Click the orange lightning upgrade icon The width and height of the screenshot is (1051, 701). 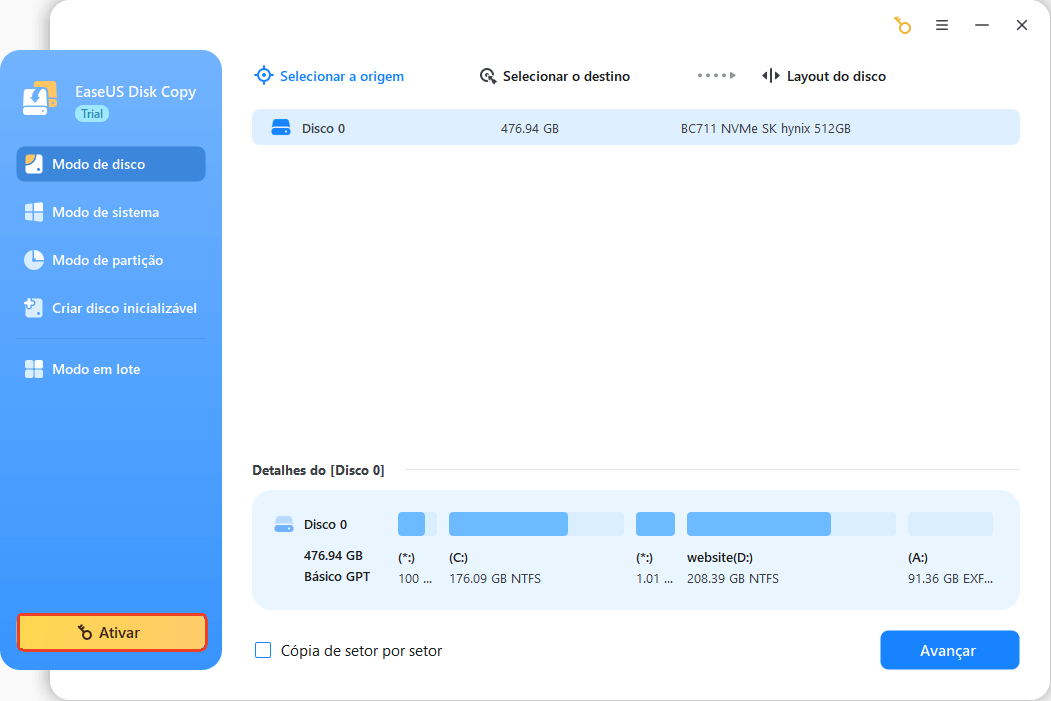pos(902,25)
